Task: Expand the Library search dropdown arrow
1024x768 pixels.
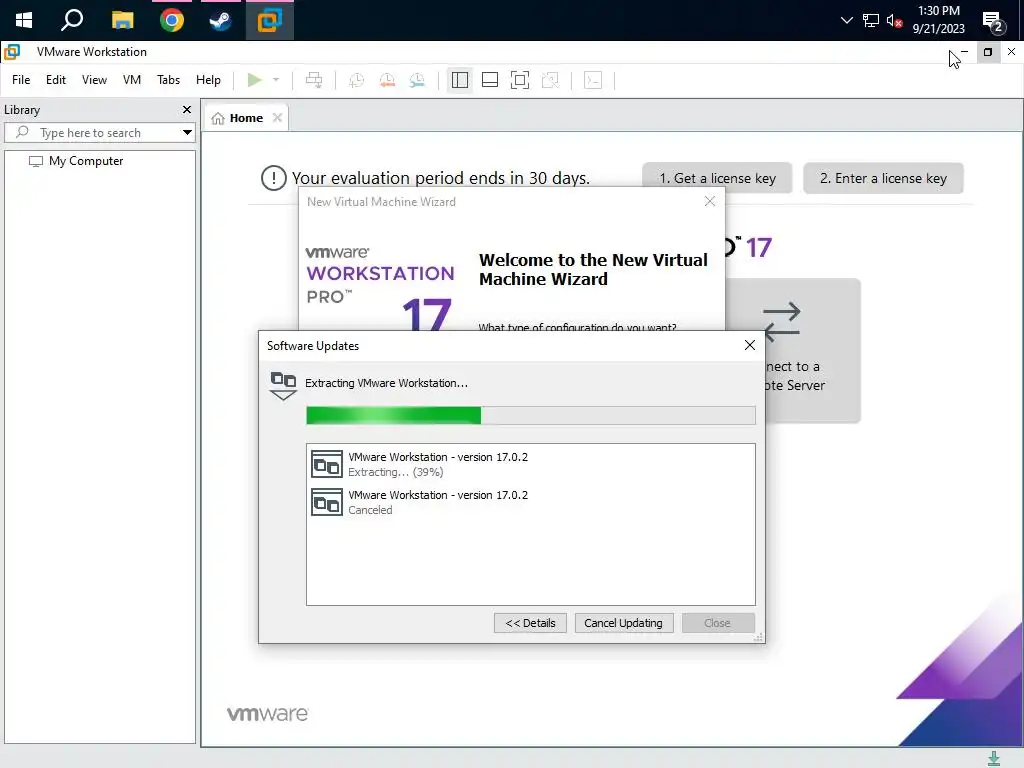Action: click(187, 133)
